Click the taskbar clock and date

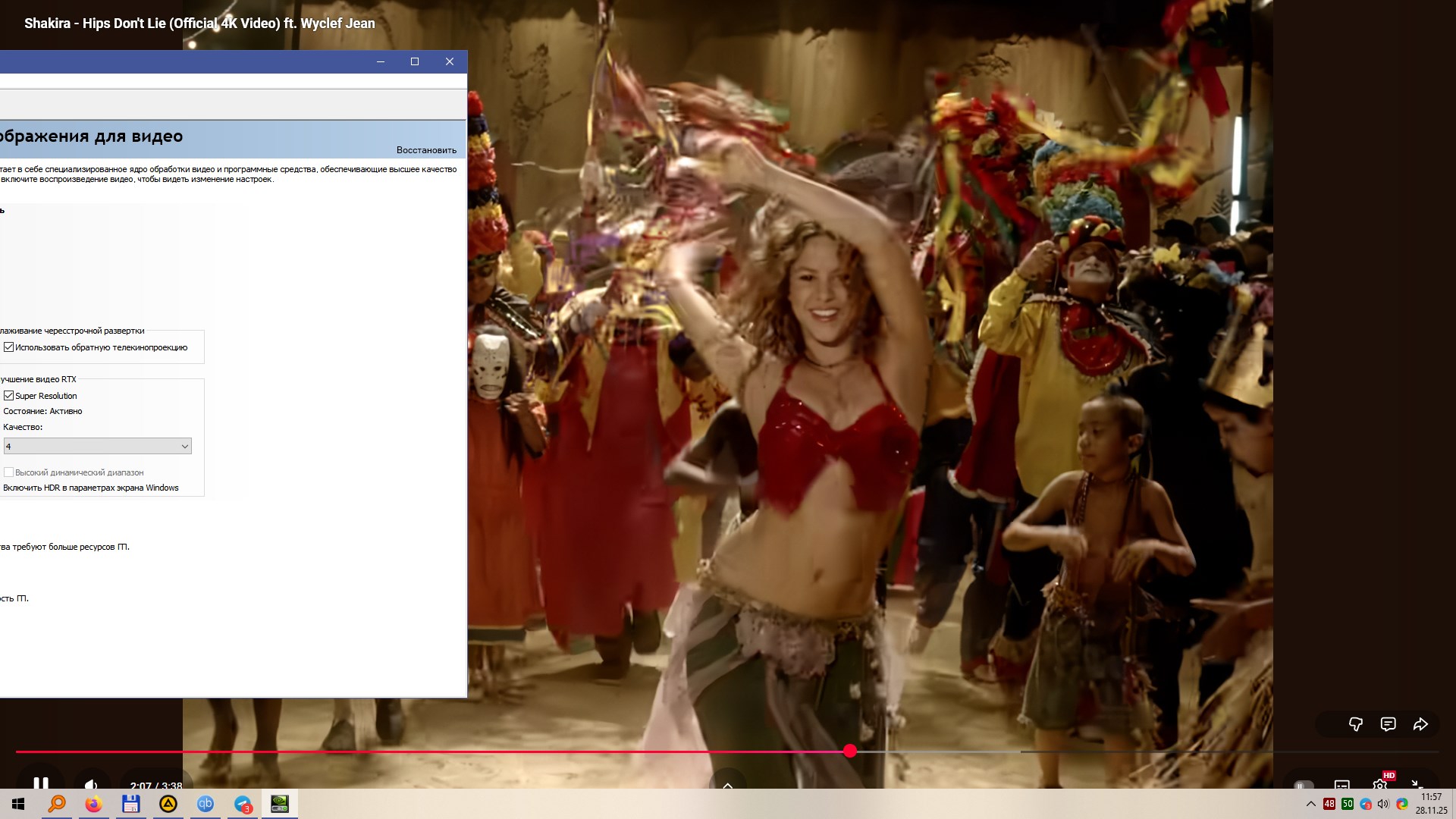pyautogui.click(x=1431, y=804)
